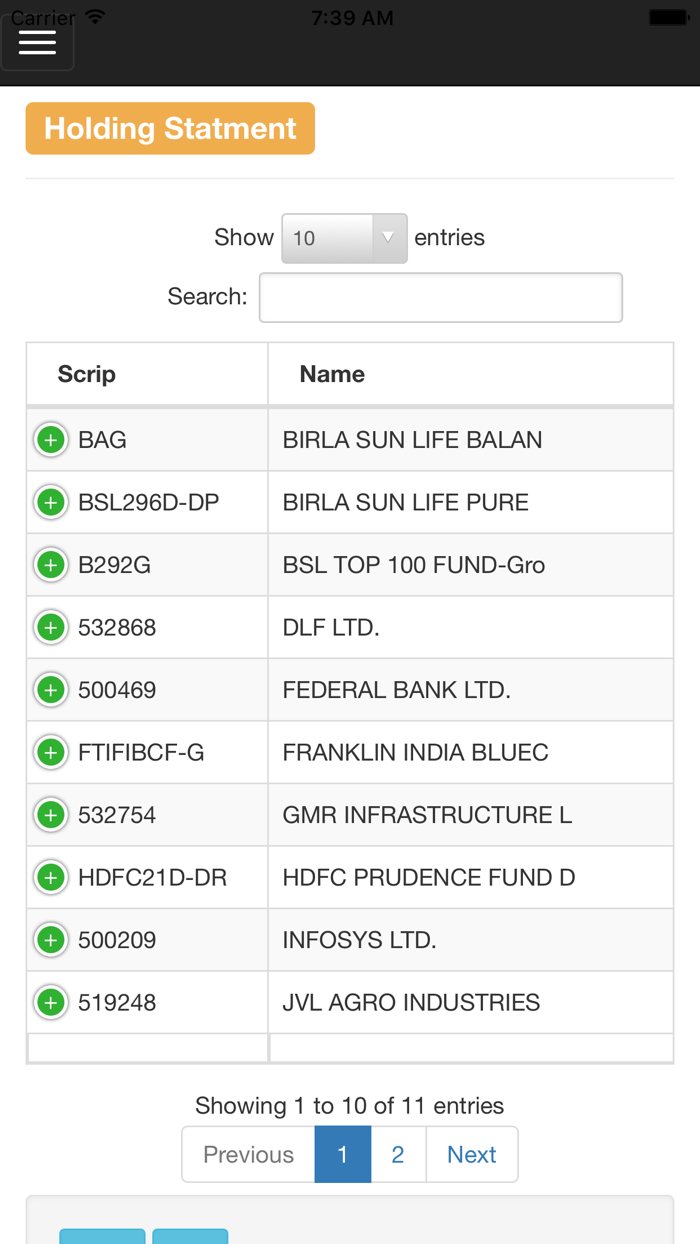Select pagination page 1
This screenshot has width=700, height=1244.
point(343,1154)
